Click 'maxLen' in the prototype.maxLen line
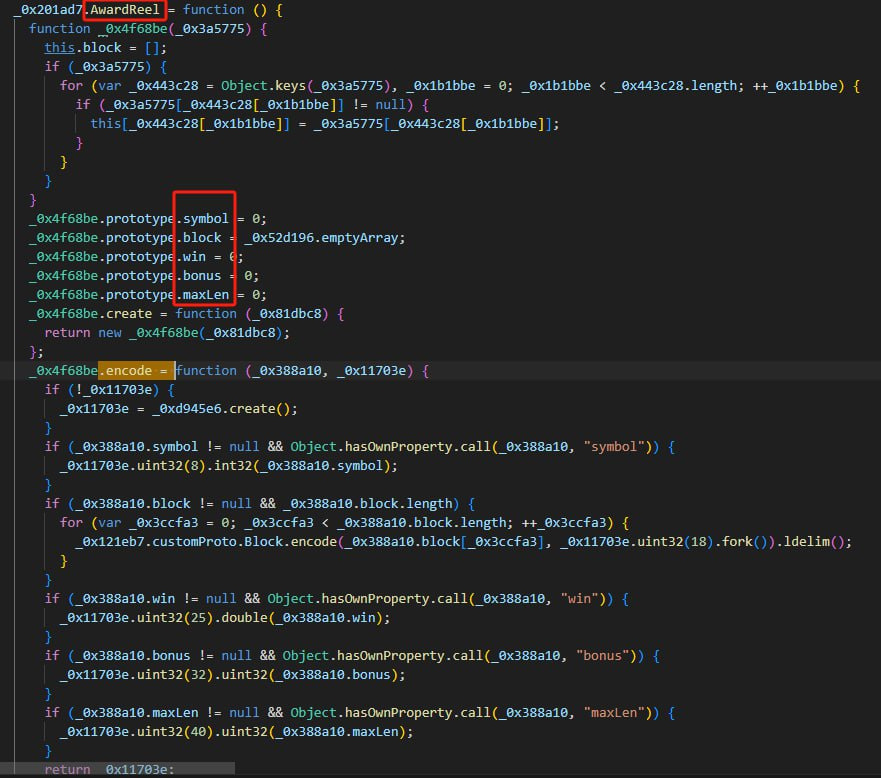Screen dimensions: 881x778 coord(206,295)
